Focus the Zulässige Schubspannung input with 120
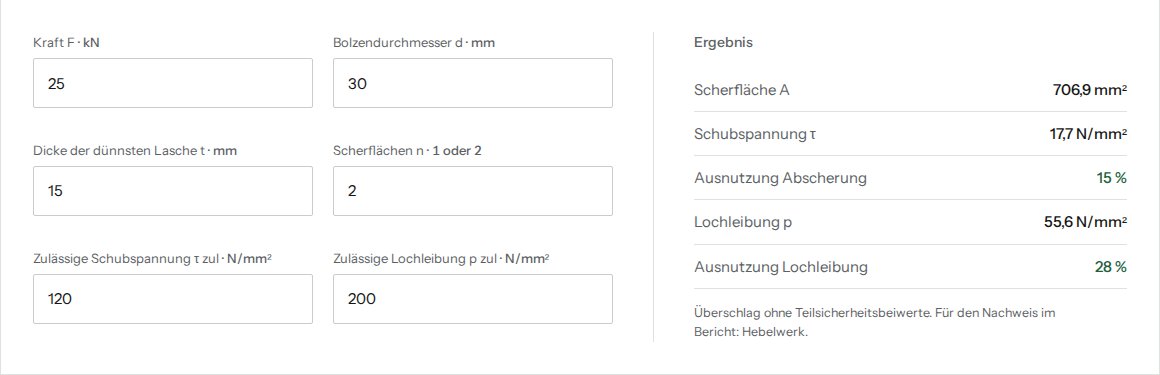Screen dimensions: 1160x375 172,299
